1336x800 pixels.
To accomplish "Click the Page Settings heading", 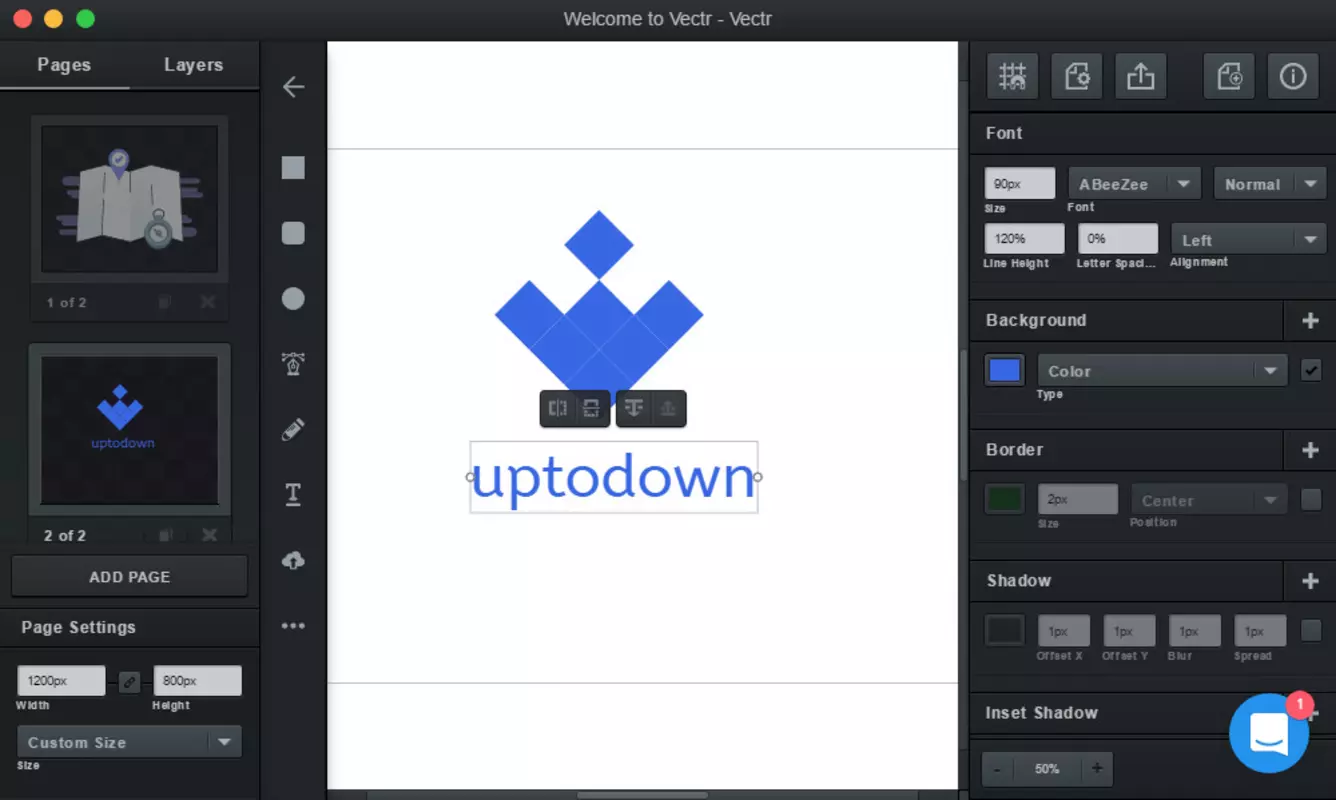I will (x=78, y=628).
